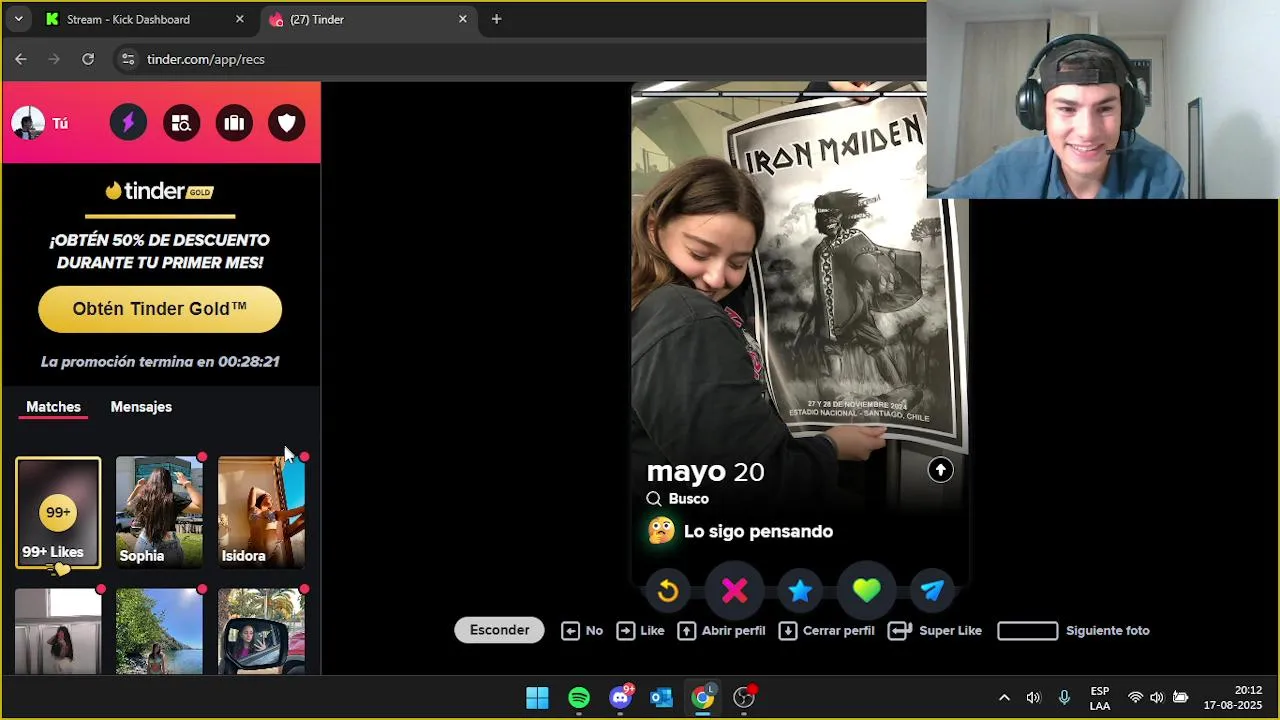The height and width of the screenshot is (720, 1280).
Task: Reload the Tinder page
Action: click(88, 59)
